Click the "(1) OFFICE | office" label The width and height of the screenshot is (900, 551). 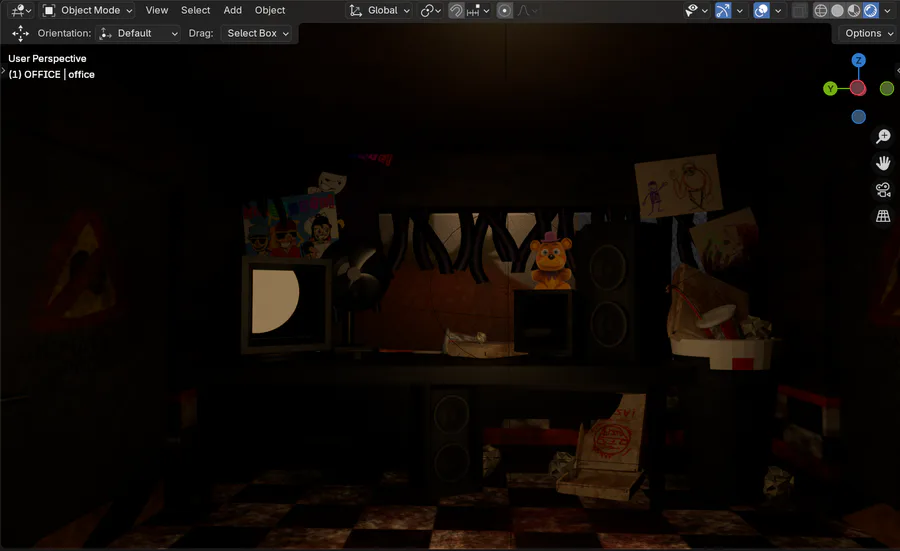pyautogui.click(x=52, y=75)
